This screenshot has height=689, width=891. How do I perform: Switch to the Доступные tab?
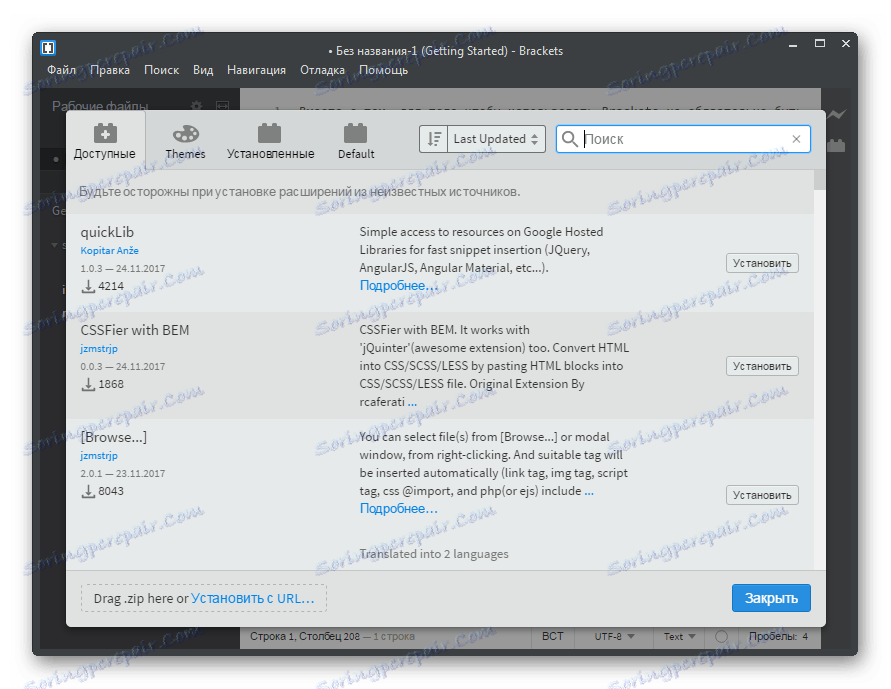tap(105, 140)
